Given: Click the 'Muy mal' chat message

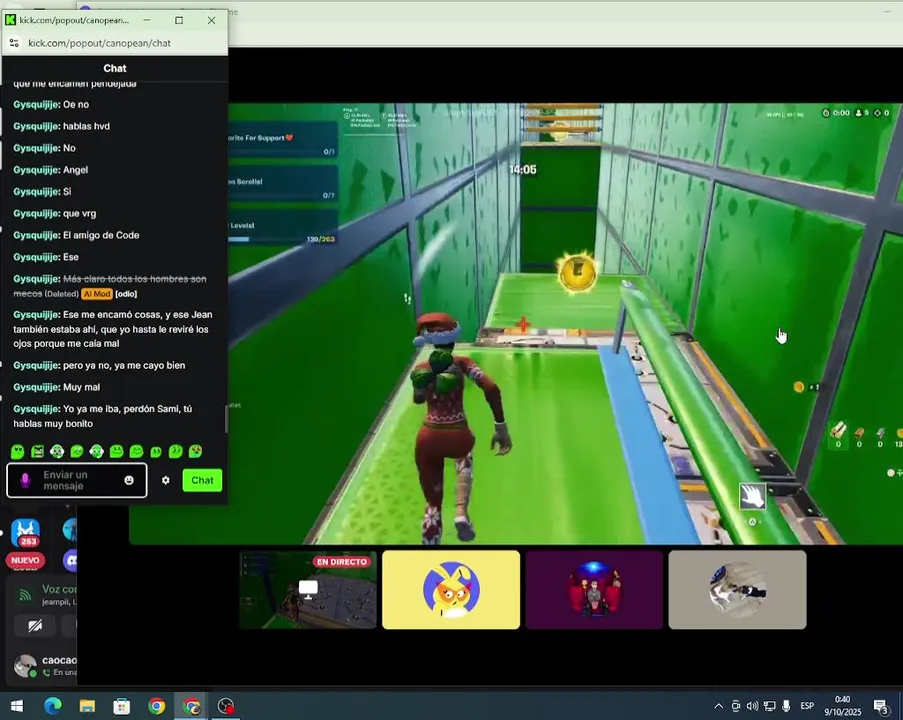Looking at the screenshot, I should click(81, 387).
